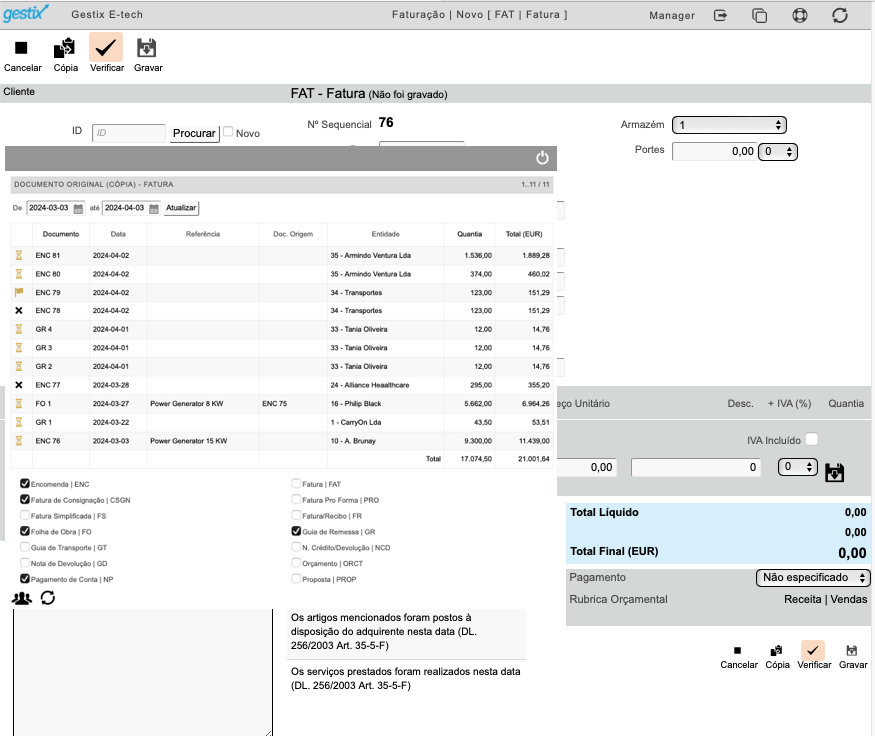Click the bottom Verificar icon
The width and height of the screenshot is (875, 736).
click(x=813, y=650)
